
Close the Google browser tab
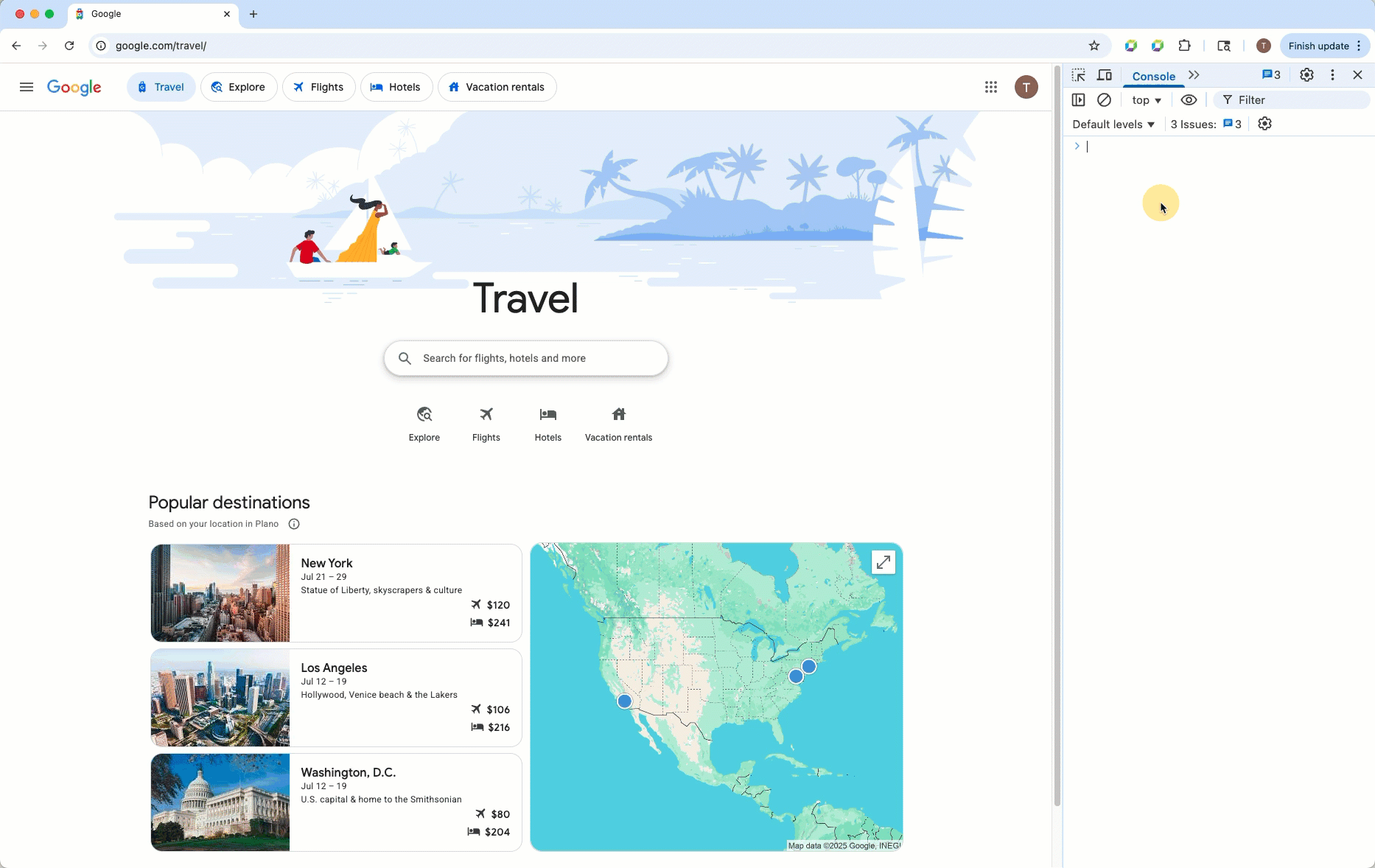coord(227,14)
